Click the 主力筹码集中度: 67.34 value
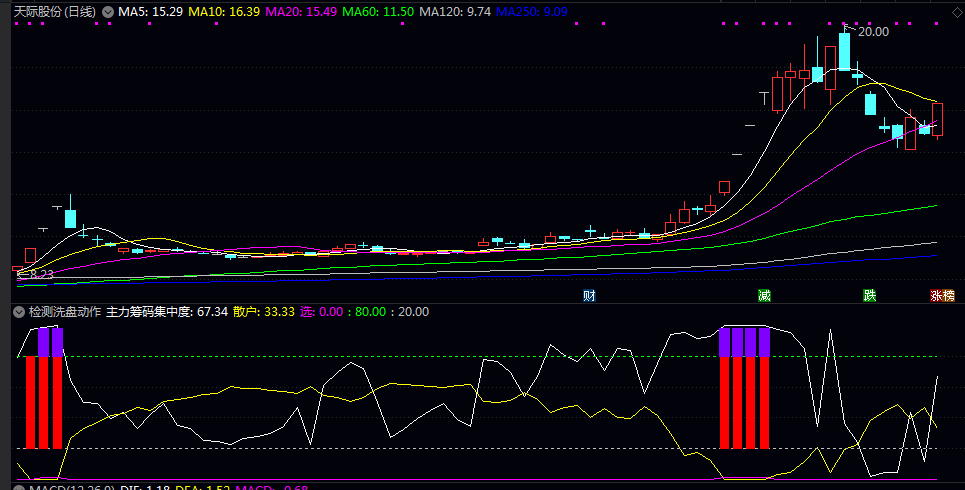Viewport: 965px width, 490px height. pos(167,312)
